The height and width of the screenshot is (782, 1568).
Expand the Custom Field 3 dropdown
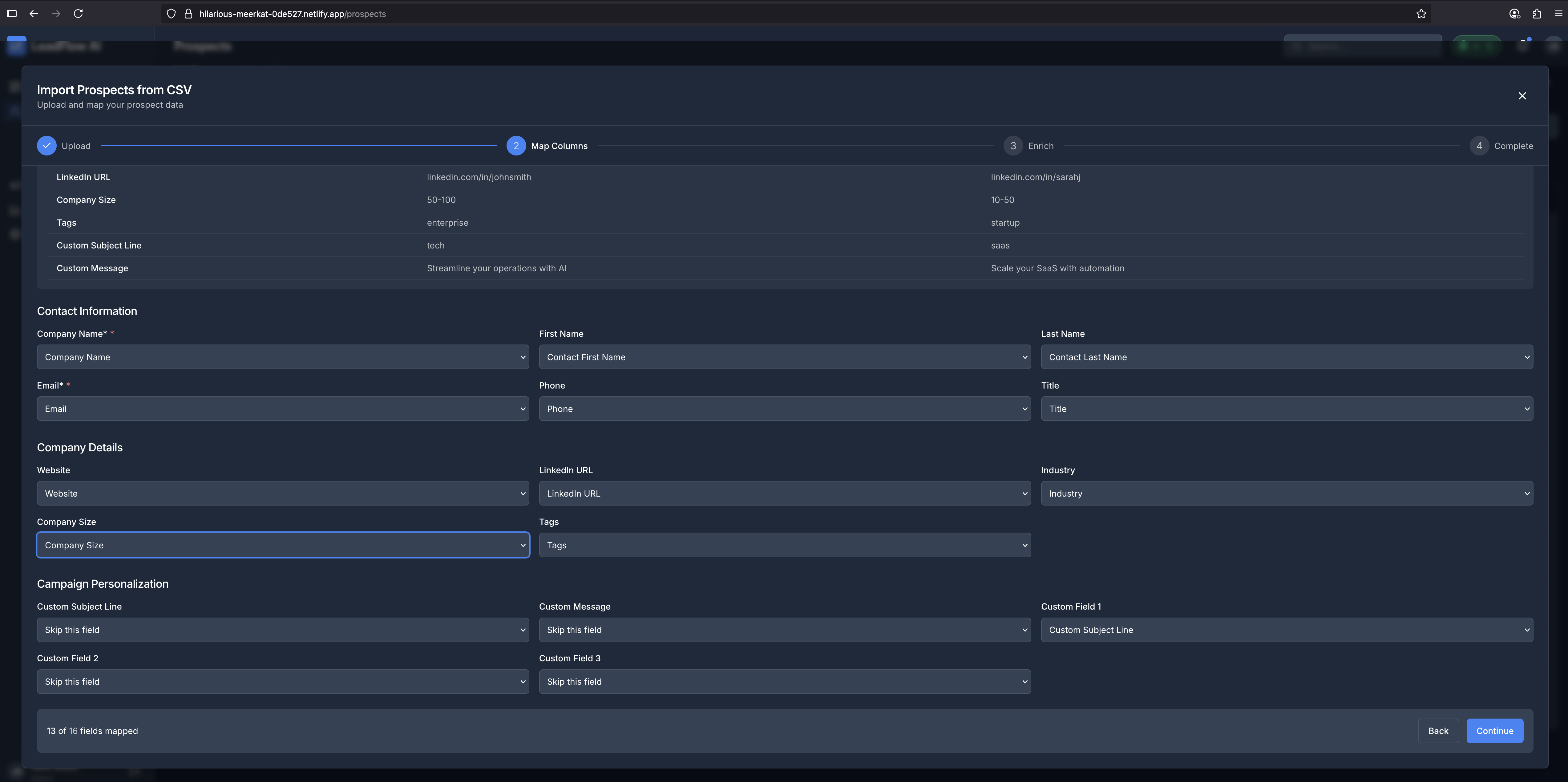click(x=784, y=682)
